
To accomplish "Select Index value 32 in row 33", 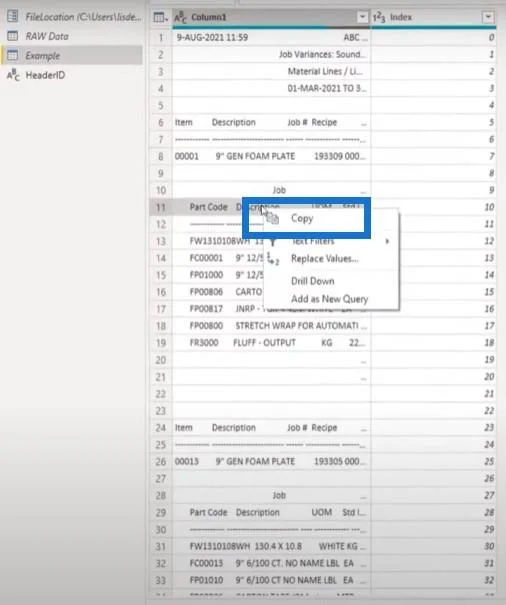I will pos(433,581).
